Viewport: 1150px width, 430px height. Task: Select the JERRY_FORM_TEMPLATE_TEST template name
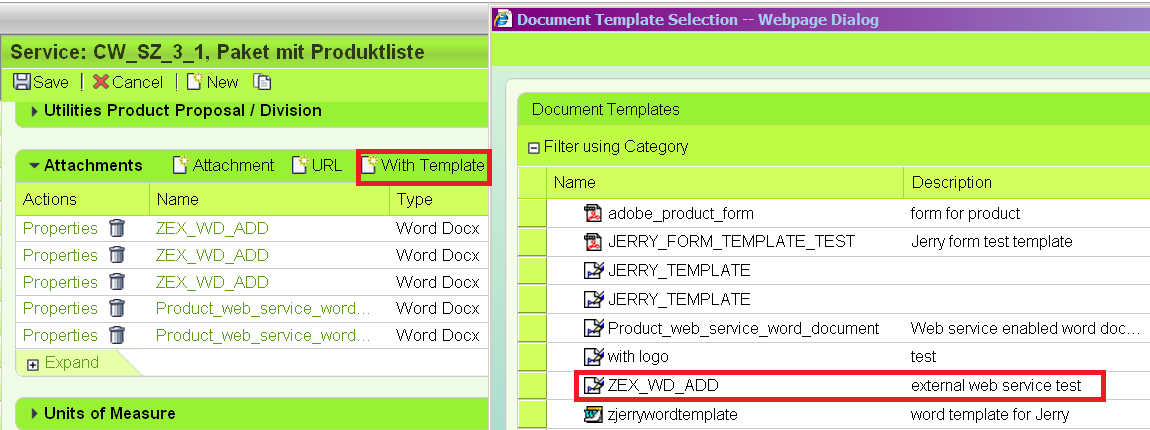[731, 241]
